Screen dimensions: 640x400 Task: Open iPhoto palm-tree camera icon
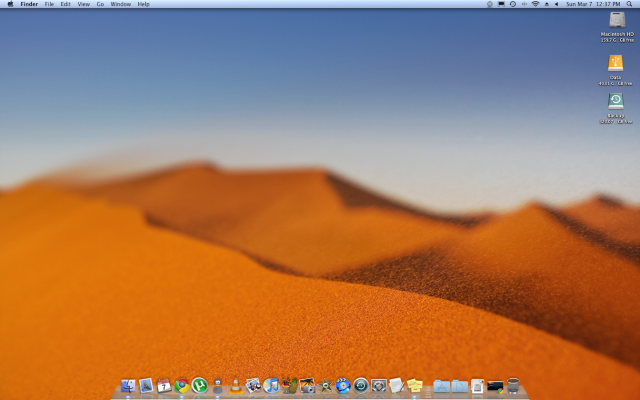point(307,386)
